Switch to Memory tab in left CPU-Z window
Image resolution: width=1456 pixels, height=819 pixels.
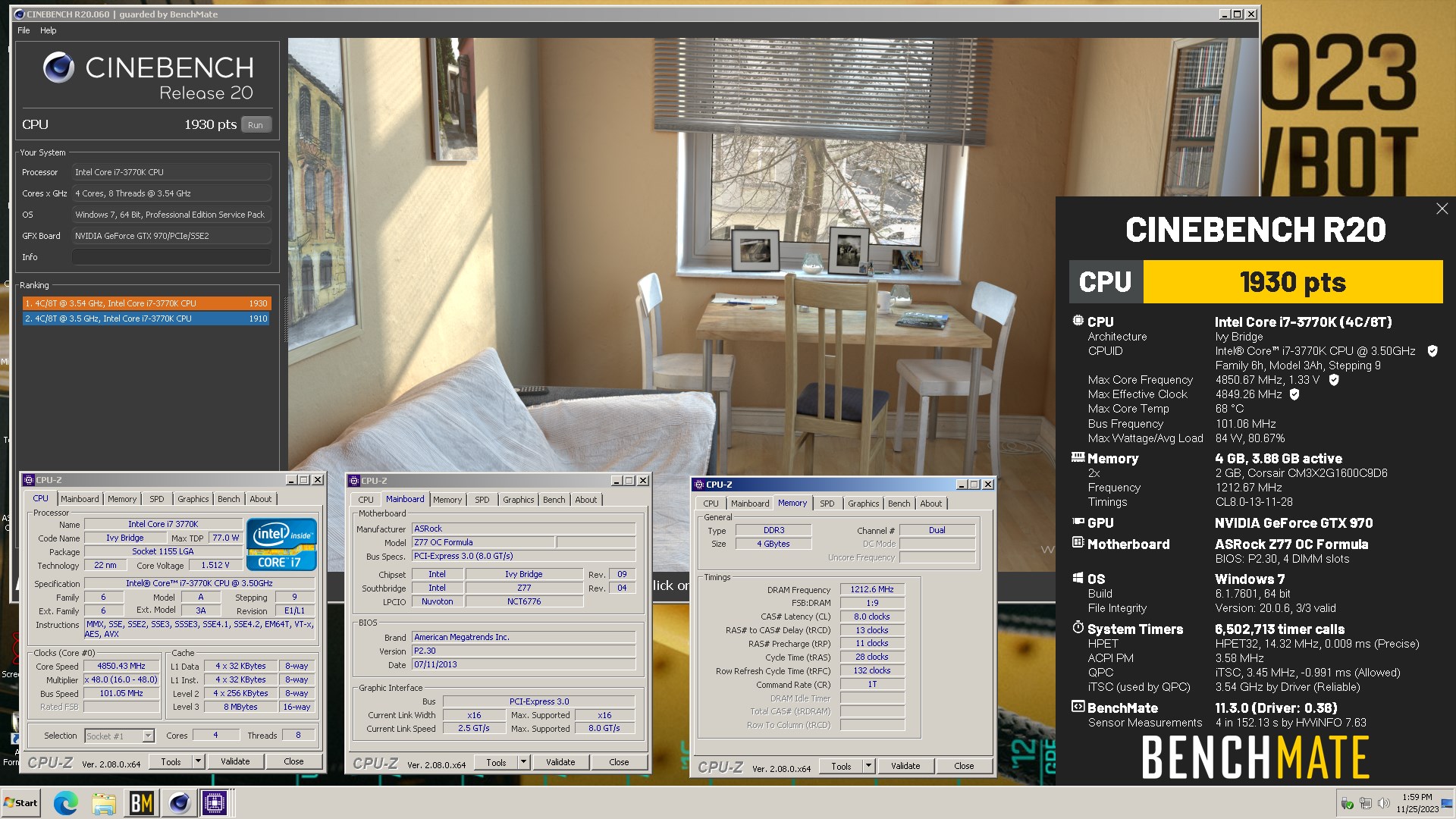point(122,499)
